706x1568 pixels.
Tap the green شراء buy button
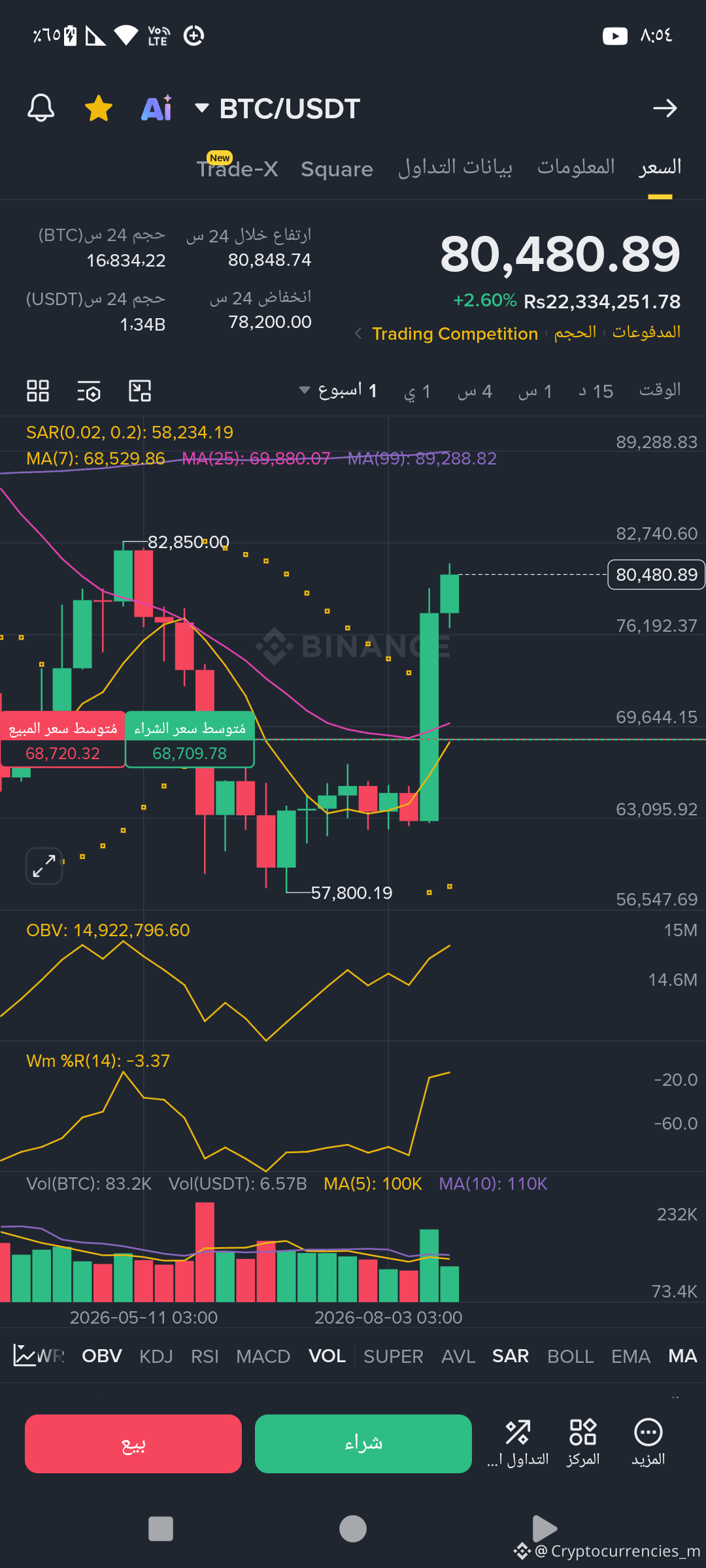click(x=363, y=1444)
